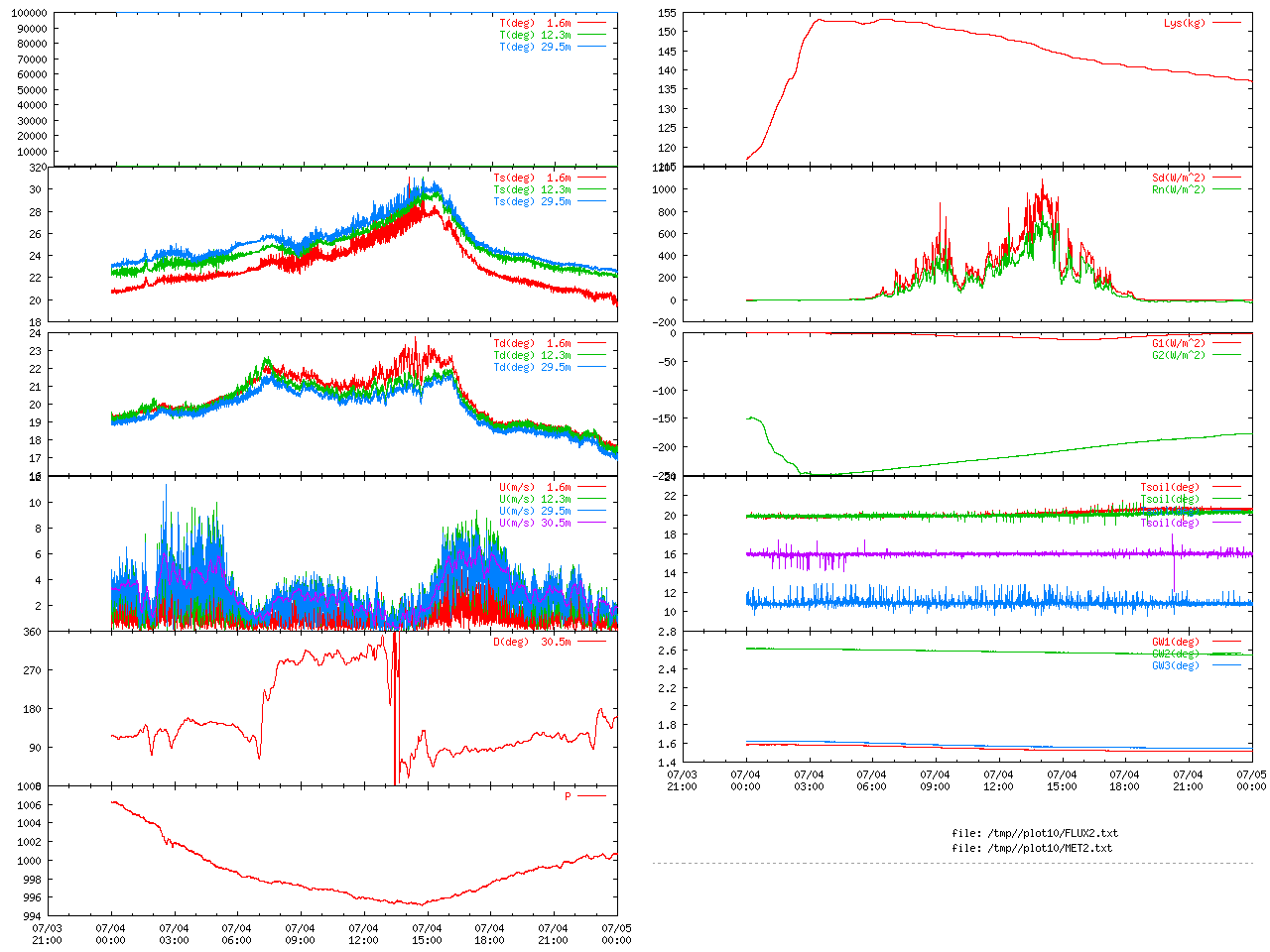
Task: Click the file path /tmp//plot10/MET2.txt text
Action: [x=1032, y=848]
